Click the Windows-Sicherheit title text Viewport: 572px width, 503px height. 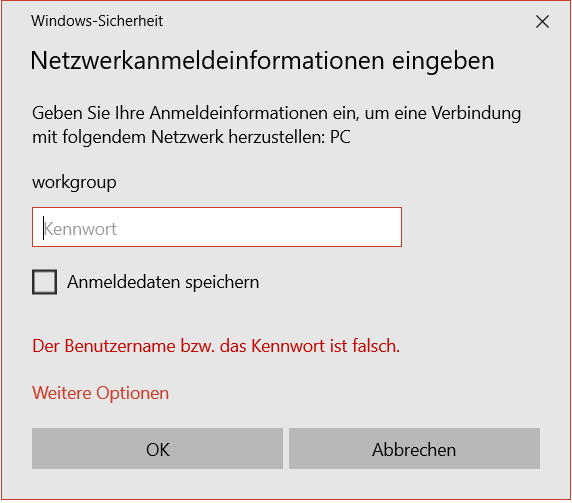click(x=97, y=21)
